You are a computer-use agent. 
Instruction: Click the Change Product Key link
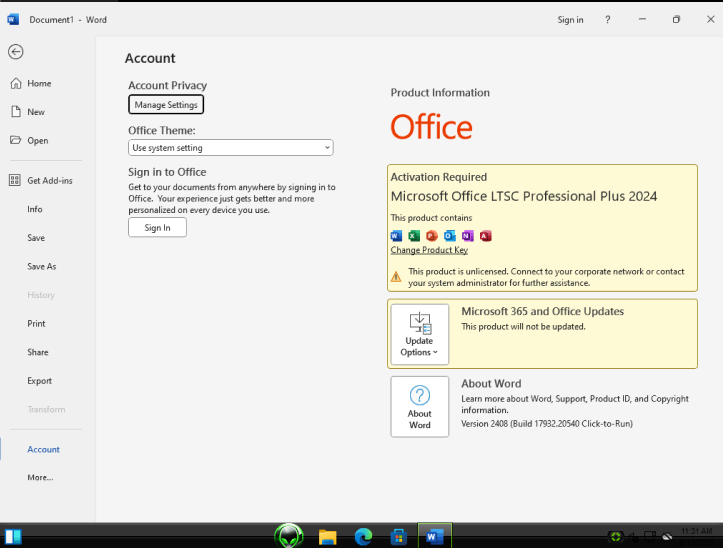pyautogui.click(x=429, y=250)
